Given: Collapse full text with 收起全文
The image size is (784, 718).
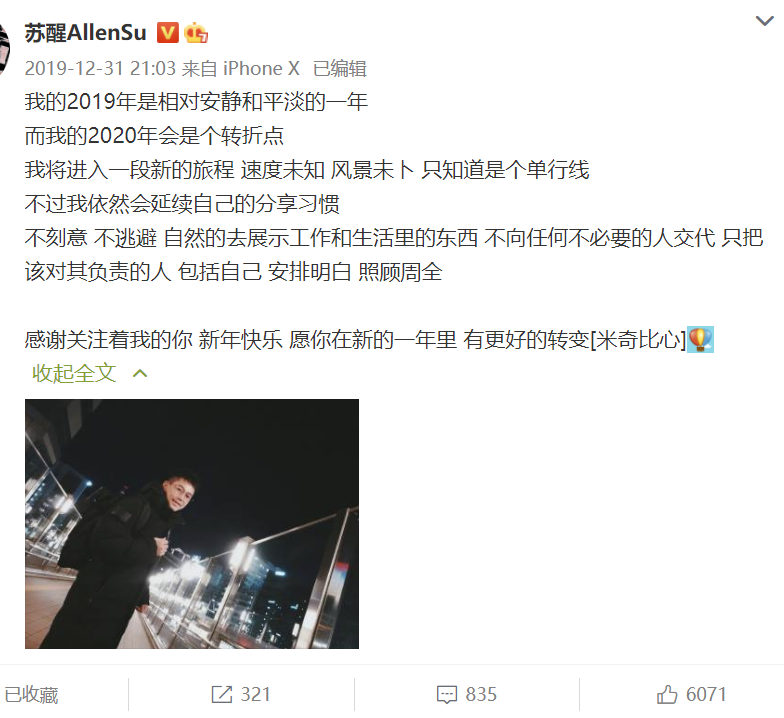Looking at the screenshot, I should [74, 374].
